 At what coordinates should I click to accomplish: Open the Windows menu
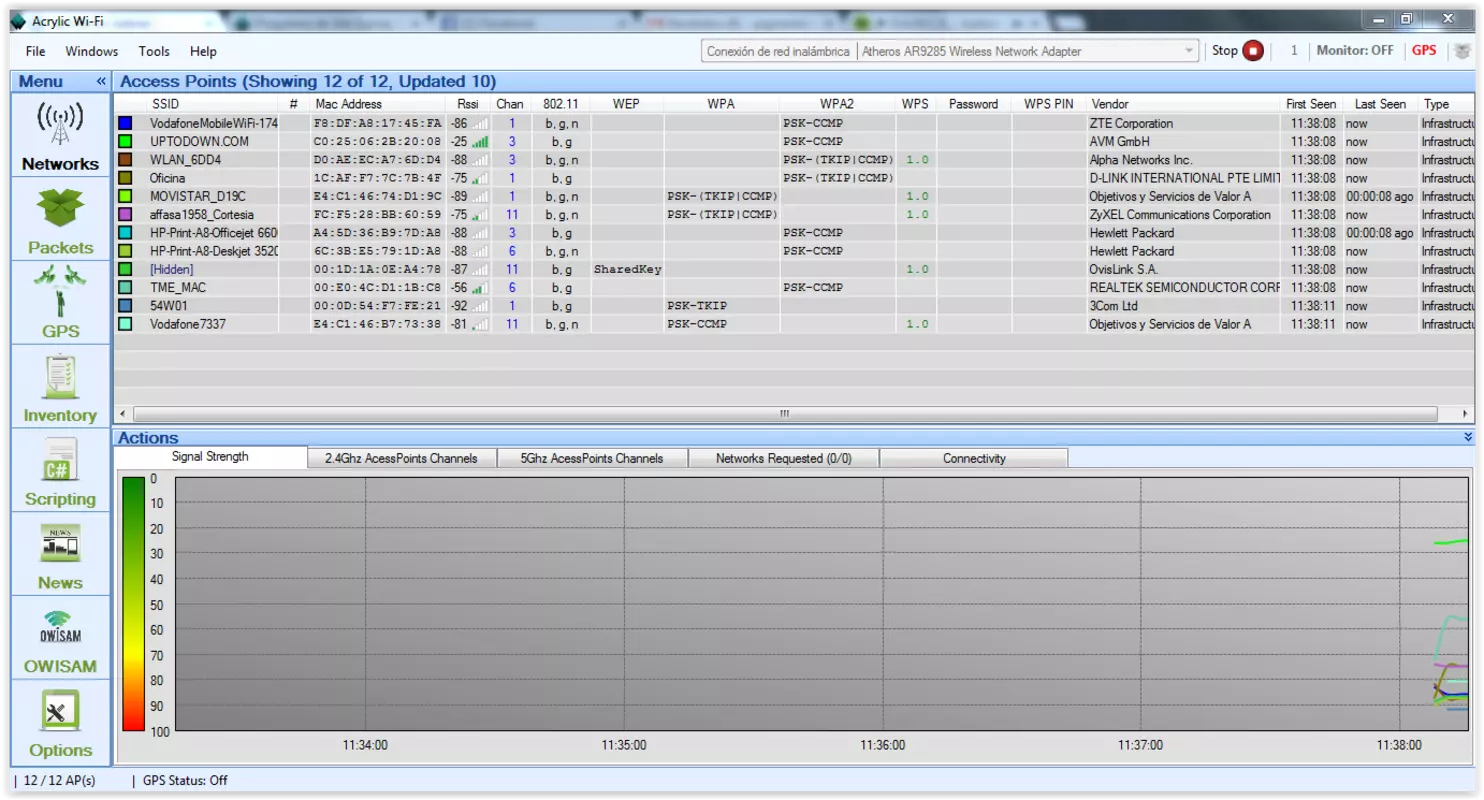(91, 51)
